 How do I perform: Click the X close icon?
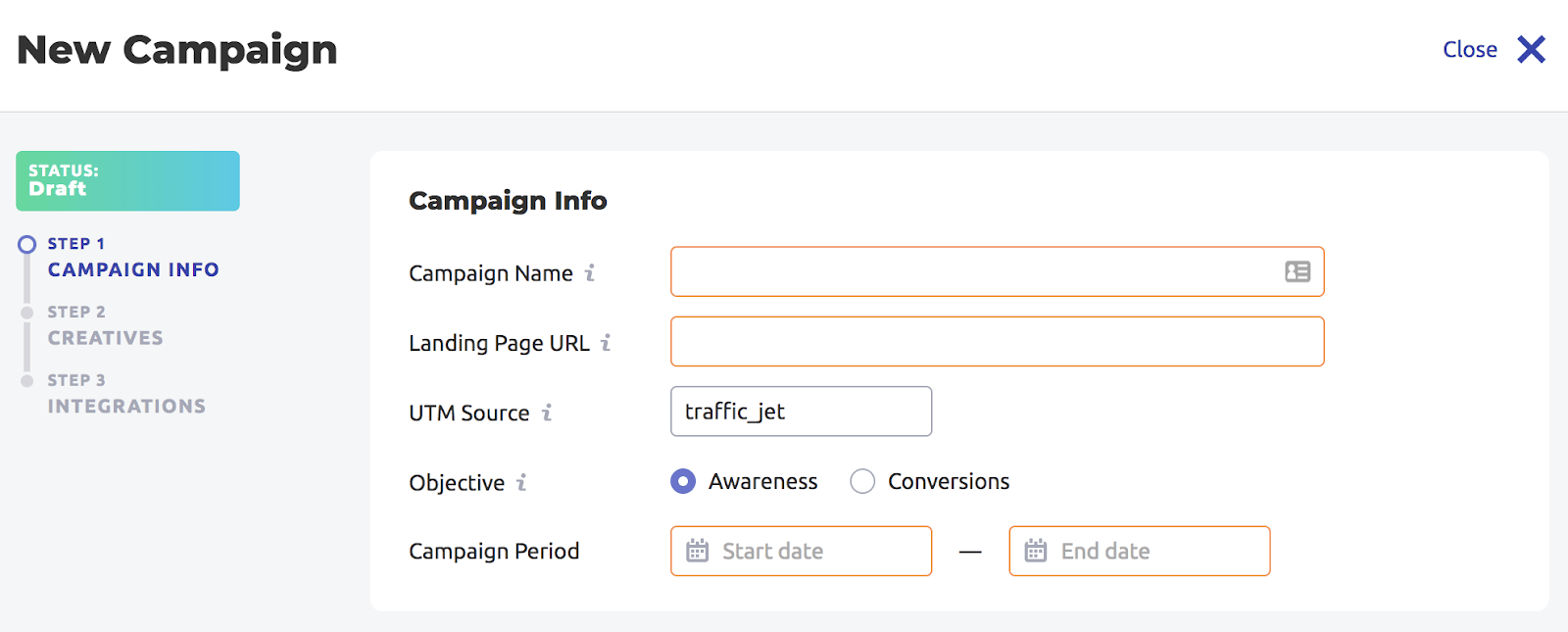[x=1531, y=49]
